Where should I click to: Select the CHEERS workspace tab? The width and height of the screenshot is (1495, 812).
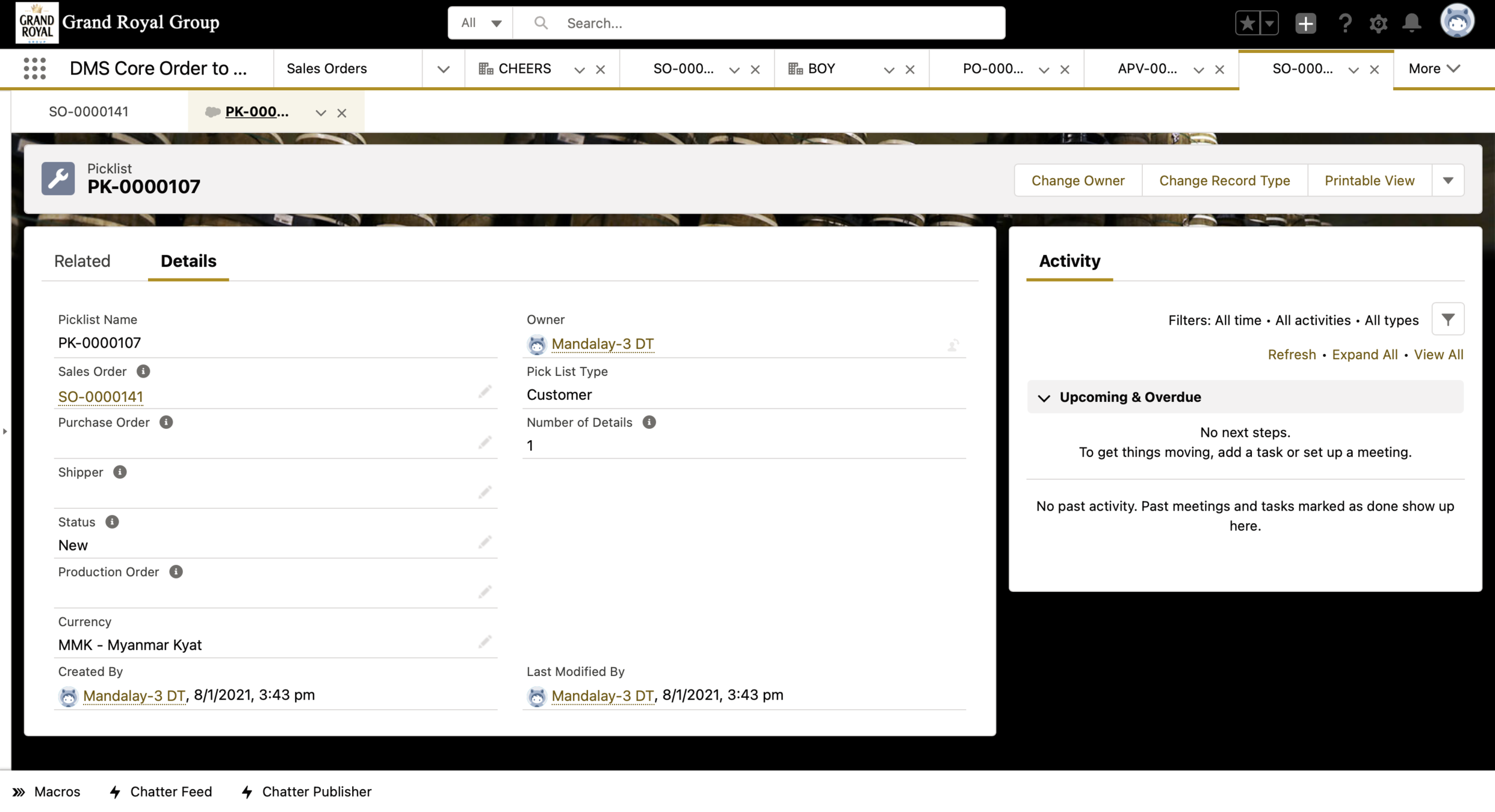point(524,69)
